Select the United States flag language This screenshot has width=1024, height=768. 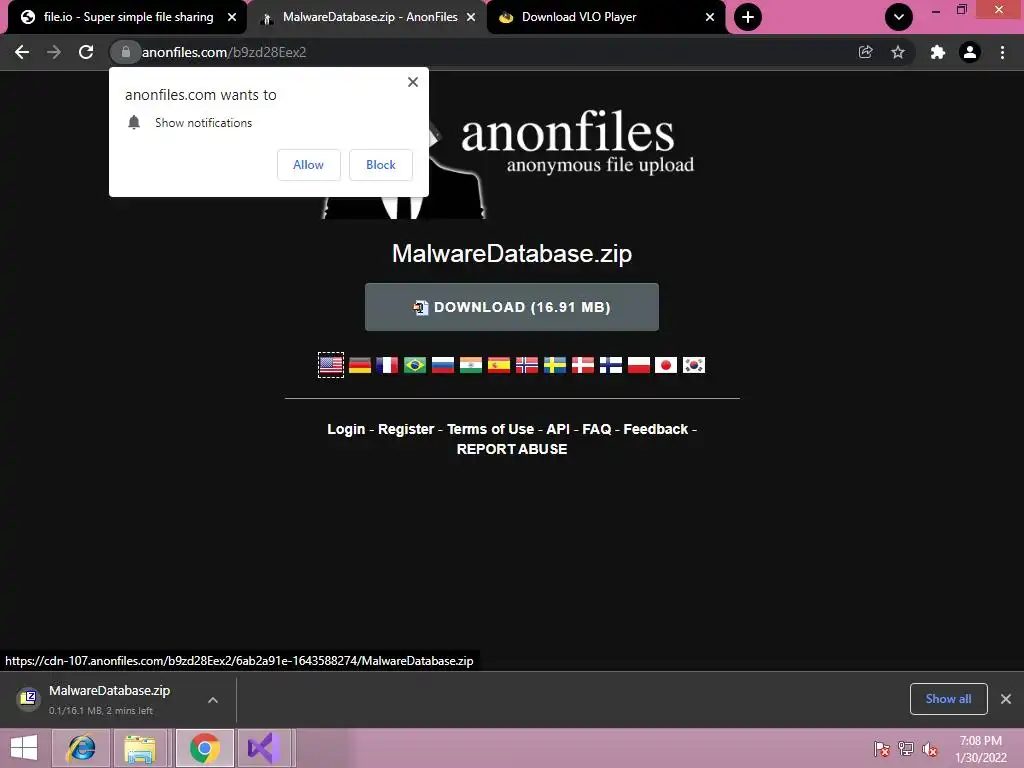(x=331, y=364)
